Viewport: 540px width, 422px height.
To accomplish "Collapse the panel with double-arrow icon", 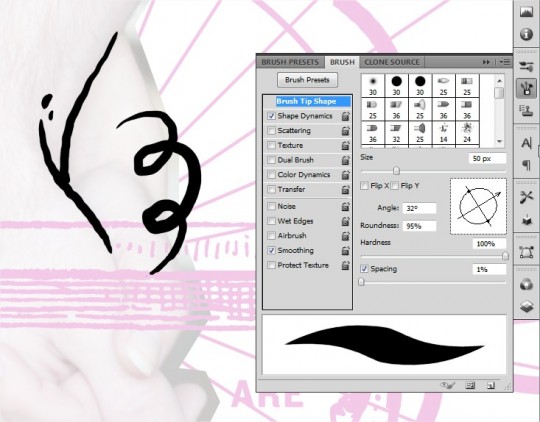I will (486, 62).
